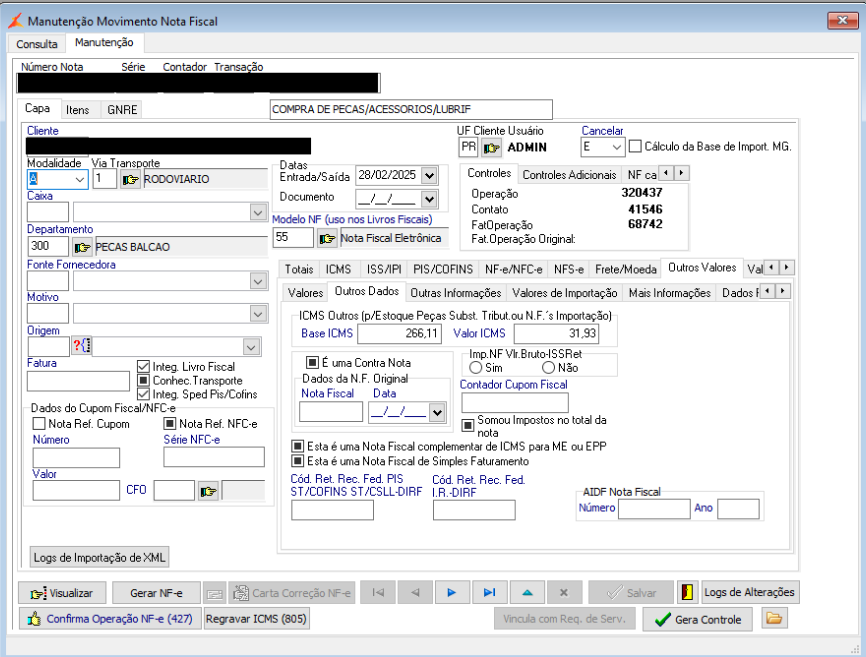Select Sim for Imp.NF Vlr.Bruto-ISSRet
This screenshot has width=866, height=657.
pyautogui.click(x=476, y=368)
